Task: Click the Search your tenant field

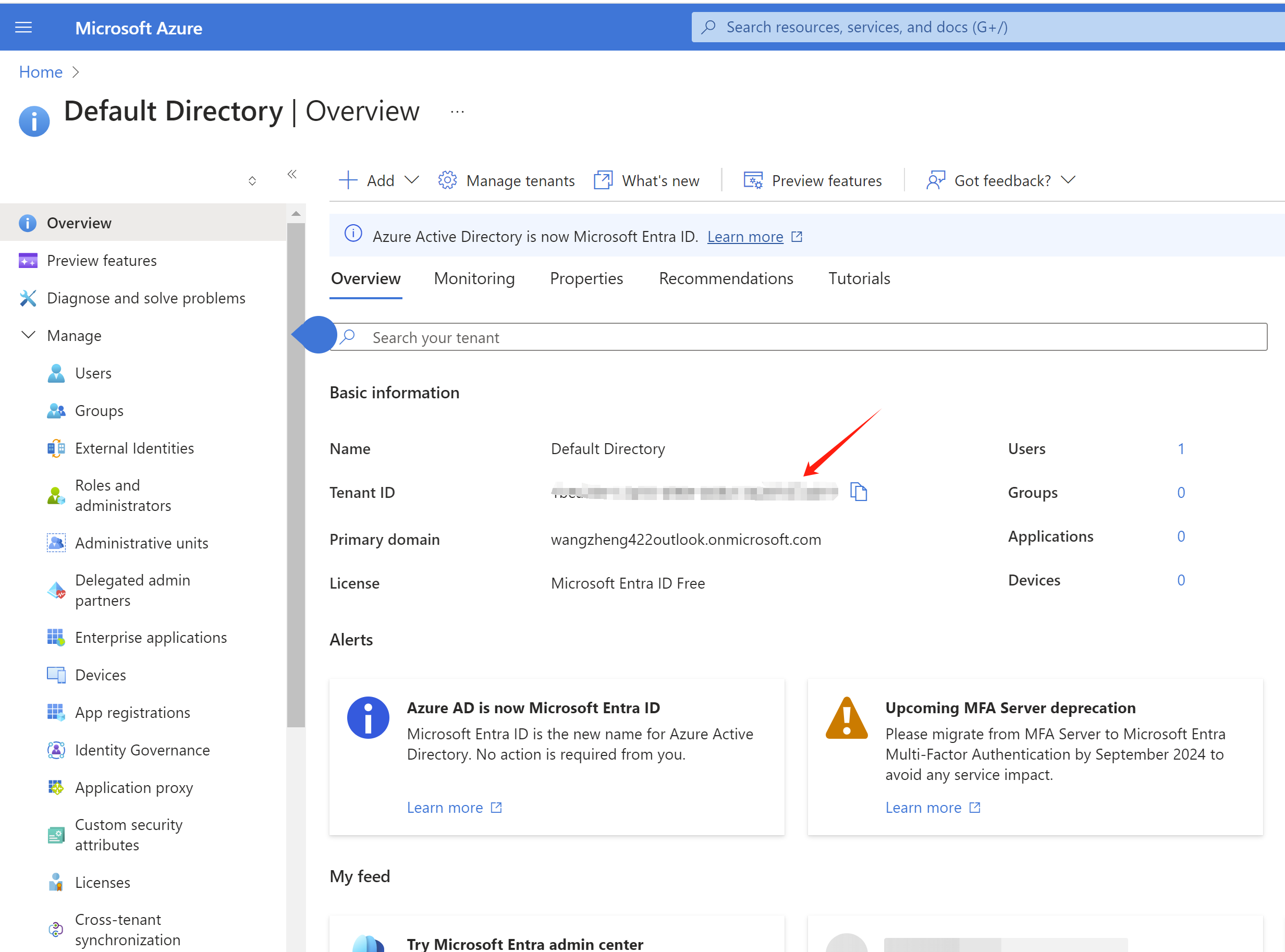Action: point(807,337)
